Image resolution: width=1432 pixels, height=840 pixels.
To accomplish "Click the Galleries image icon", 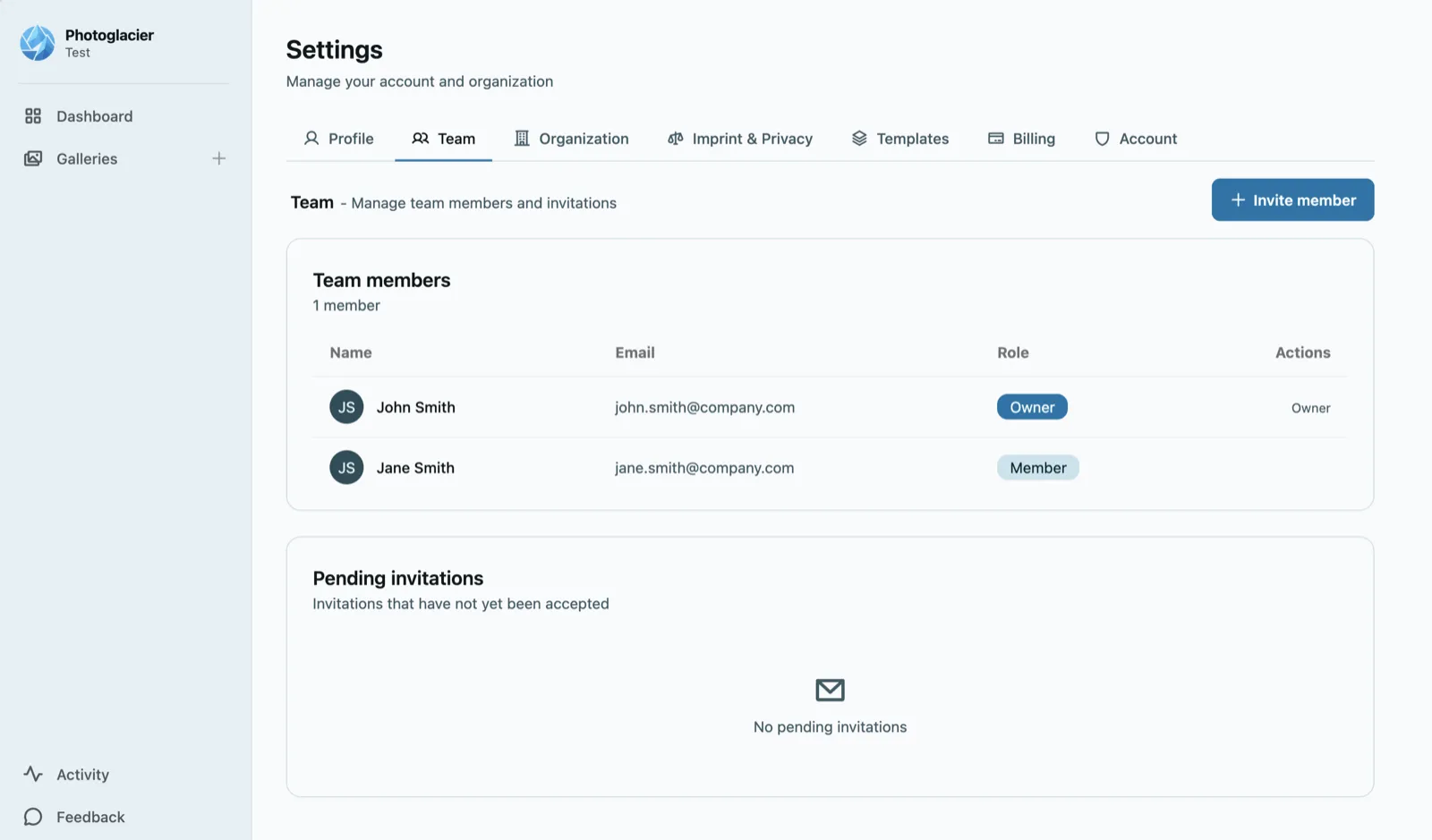I will click(33, 158).
